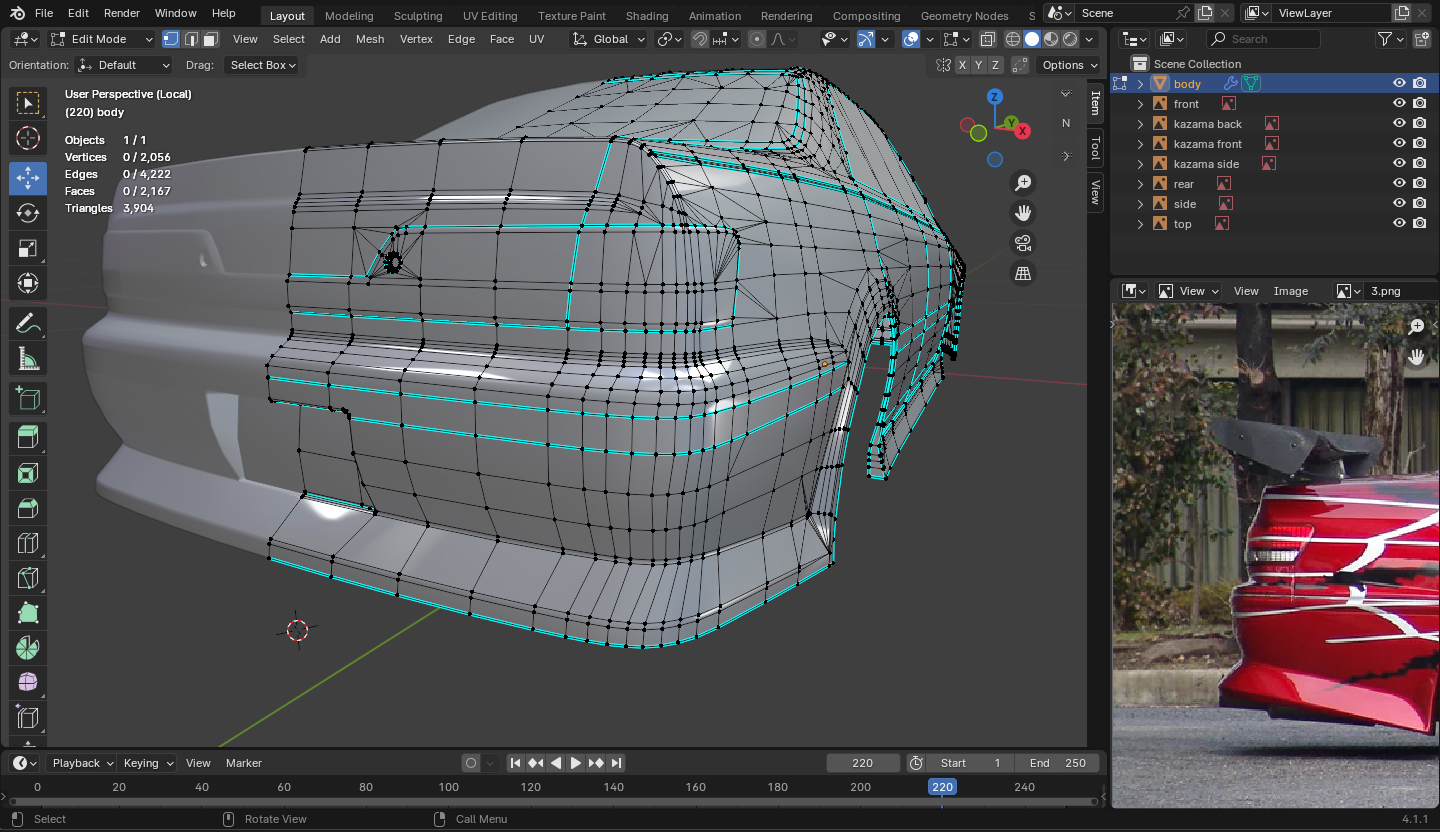Open the Edit Mode dropdown
Image resolution: width=1440 pixels, height=832 pixels.
[102, 39]
